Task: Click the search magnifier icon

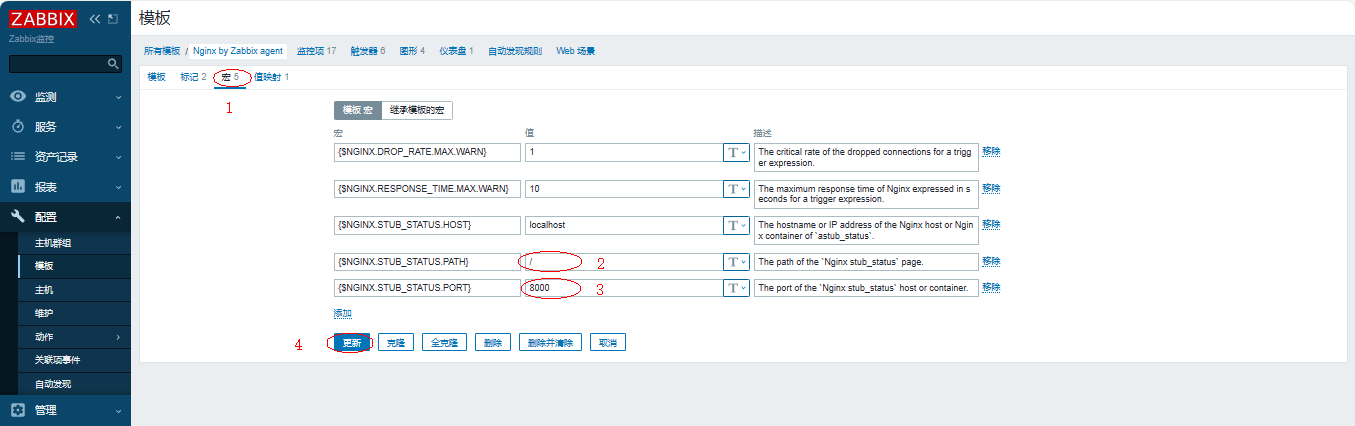Action: tap(114, 64)
